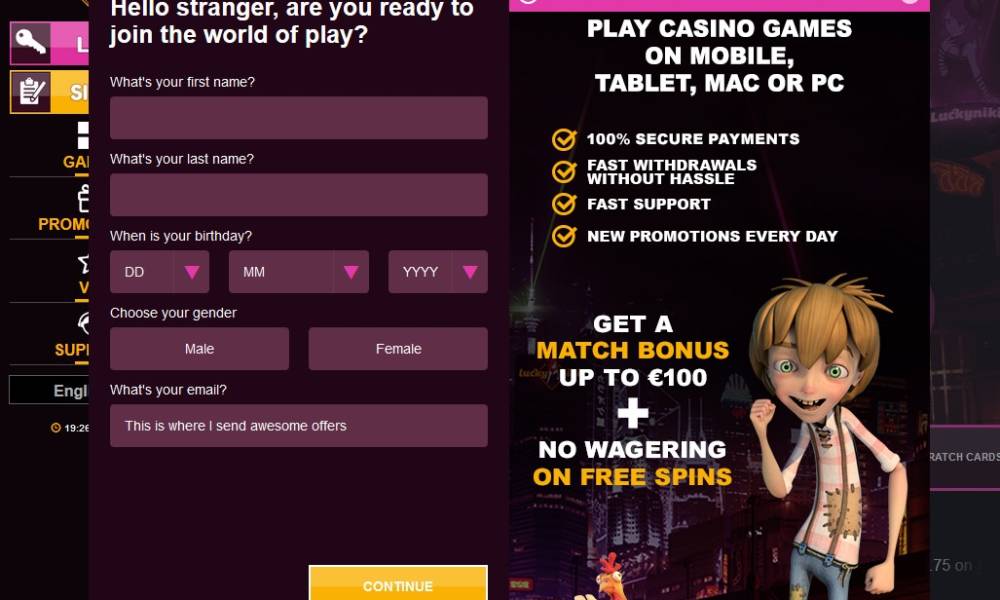Image resolution: width=1000 pixels, height=600 pixels.
Task: Click the VIP star icon
Action: tap(84, 263)
